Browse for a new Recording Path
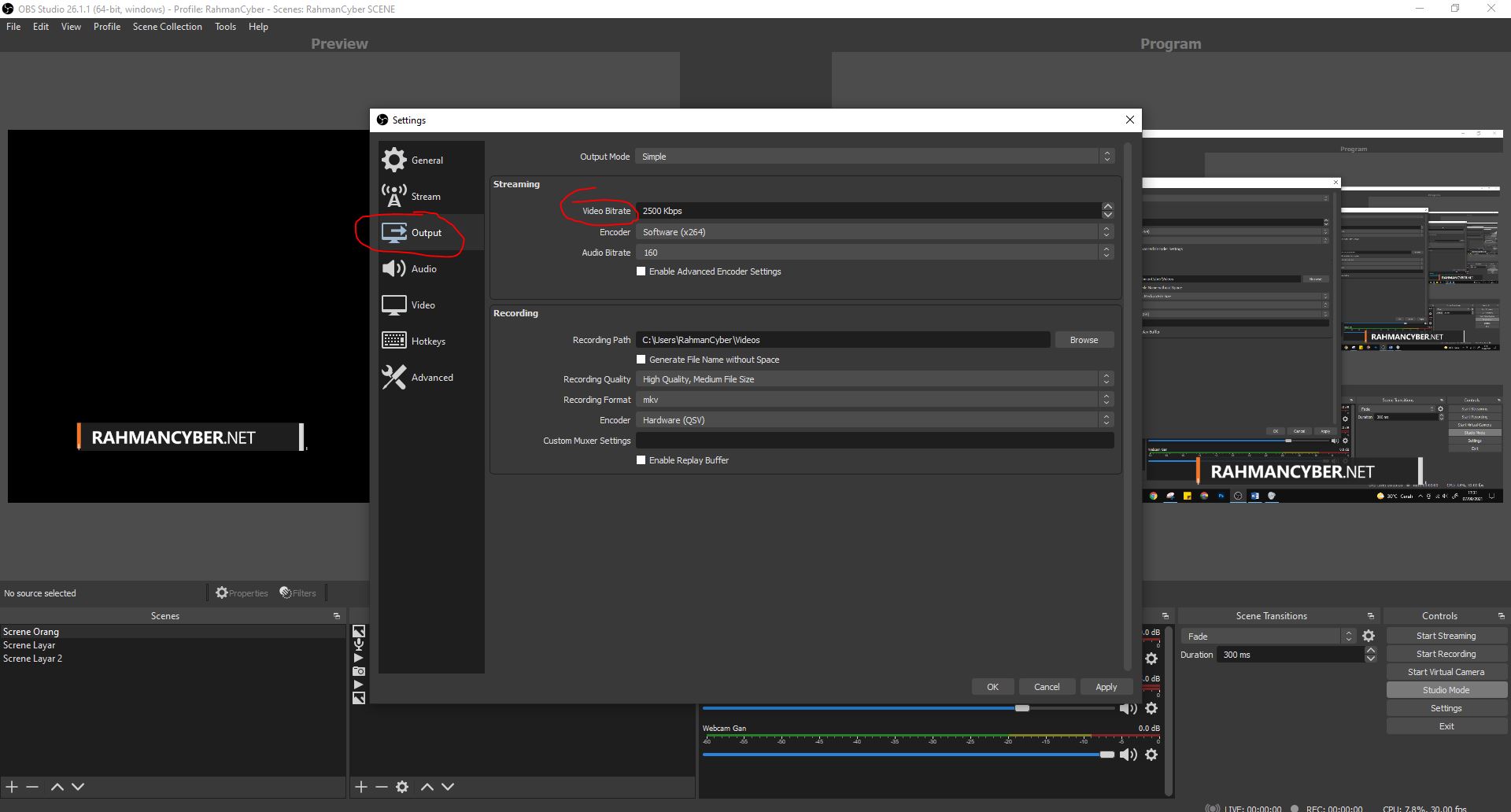1511x812 pixels. click(x=1084, y=339)
